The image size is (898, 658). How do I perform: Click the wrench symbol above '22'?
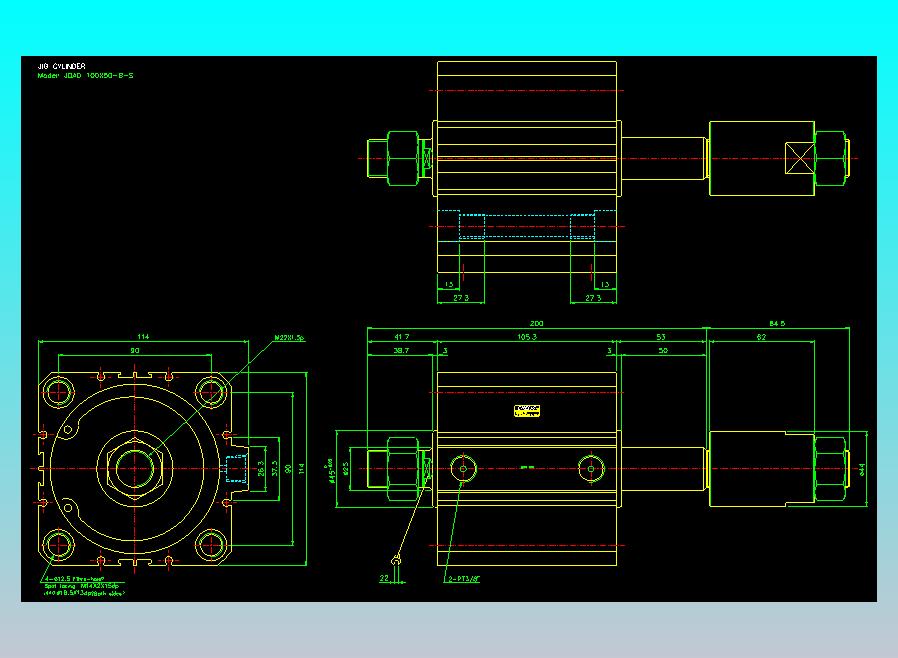click(396, 560)
